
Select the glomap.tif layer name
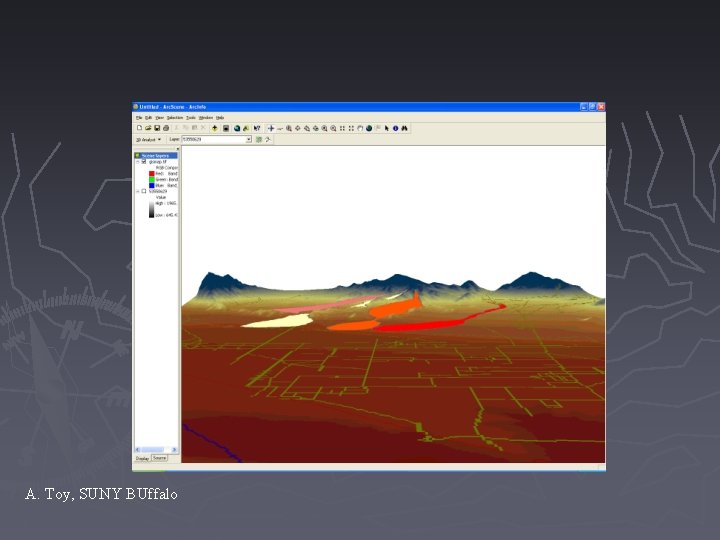tap(158, 162)
